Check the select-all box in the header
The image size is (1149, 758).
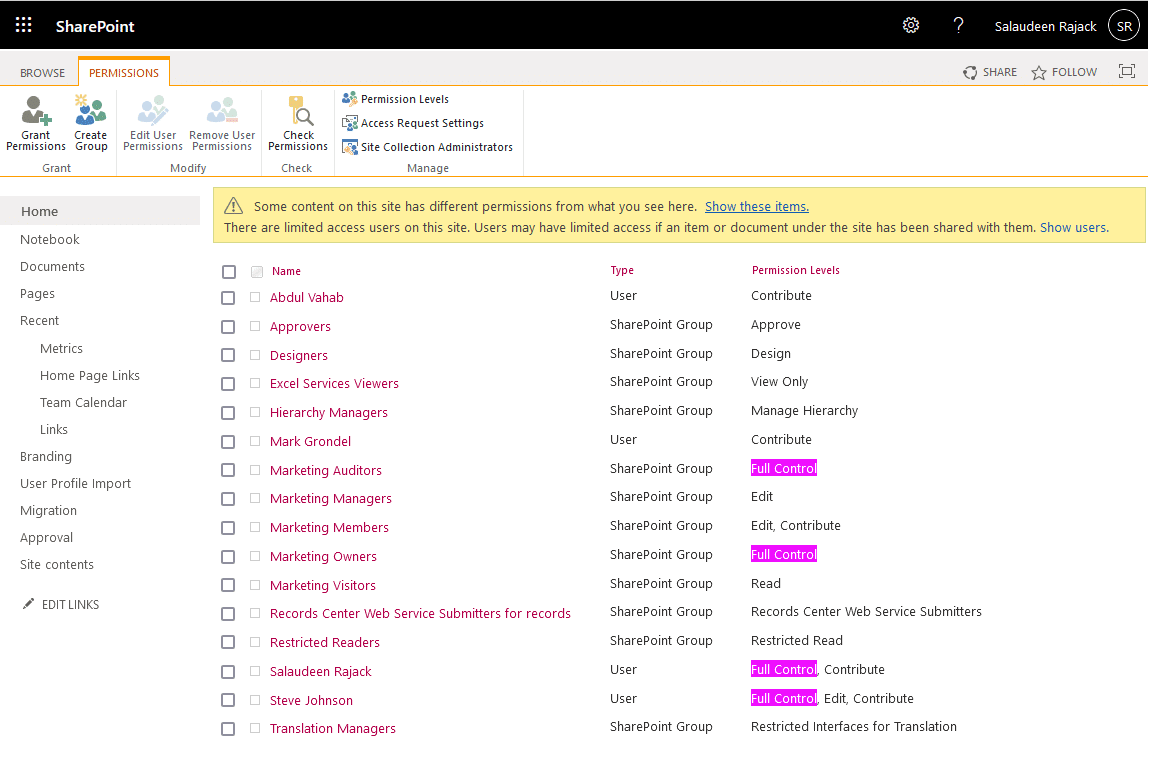(228, 270)
